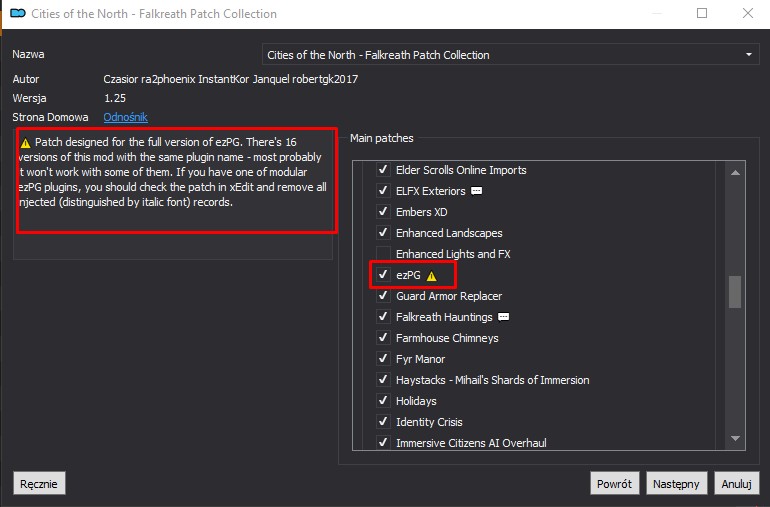Toggle the Fyr Manor checkbox
The width and height of the screenshot is (770, 507).
coord(383,359)
